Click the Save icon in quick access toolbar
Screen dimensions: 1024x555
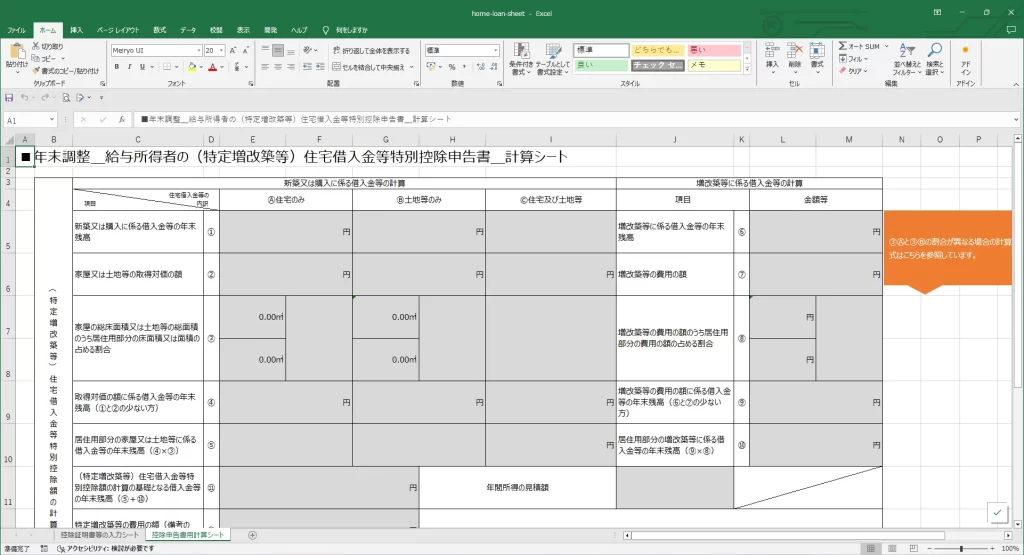point(10,97)
